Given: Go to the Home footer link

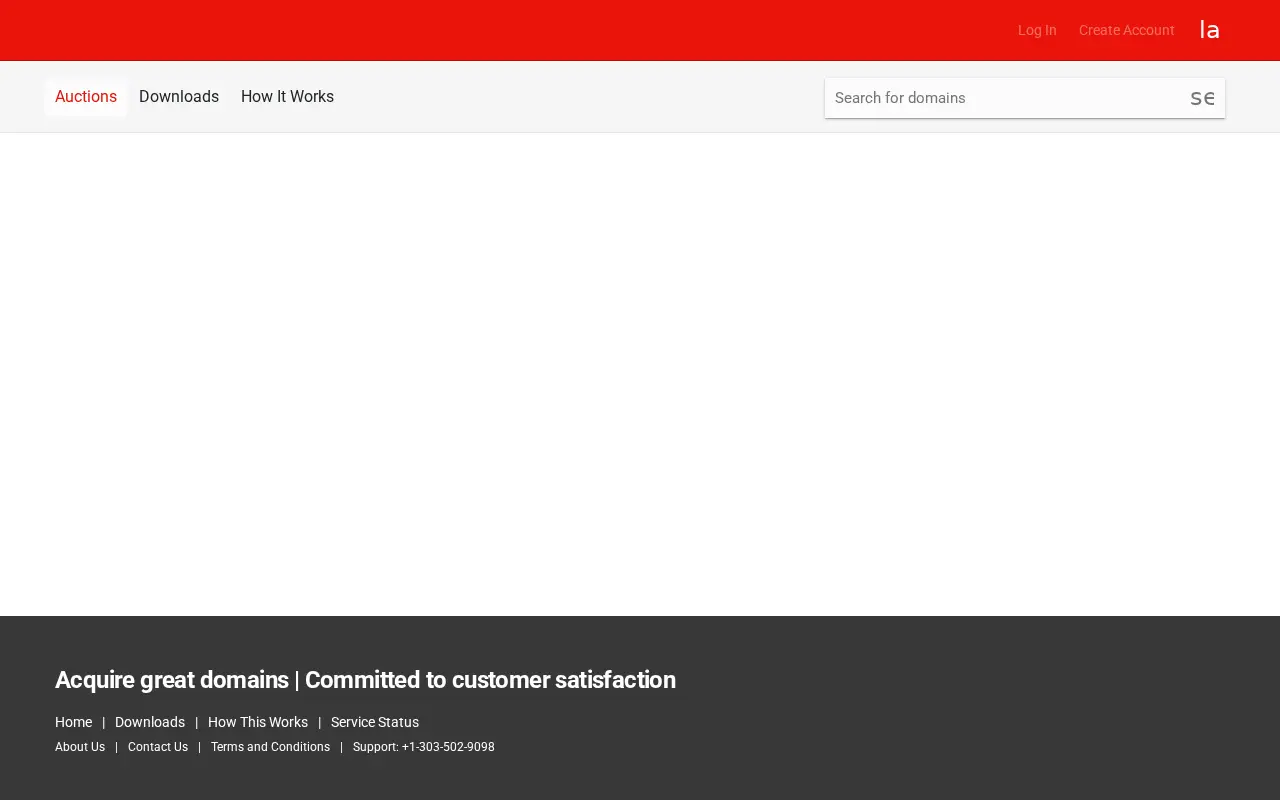Looking at the screenshot, I should [x=73, y=722].
